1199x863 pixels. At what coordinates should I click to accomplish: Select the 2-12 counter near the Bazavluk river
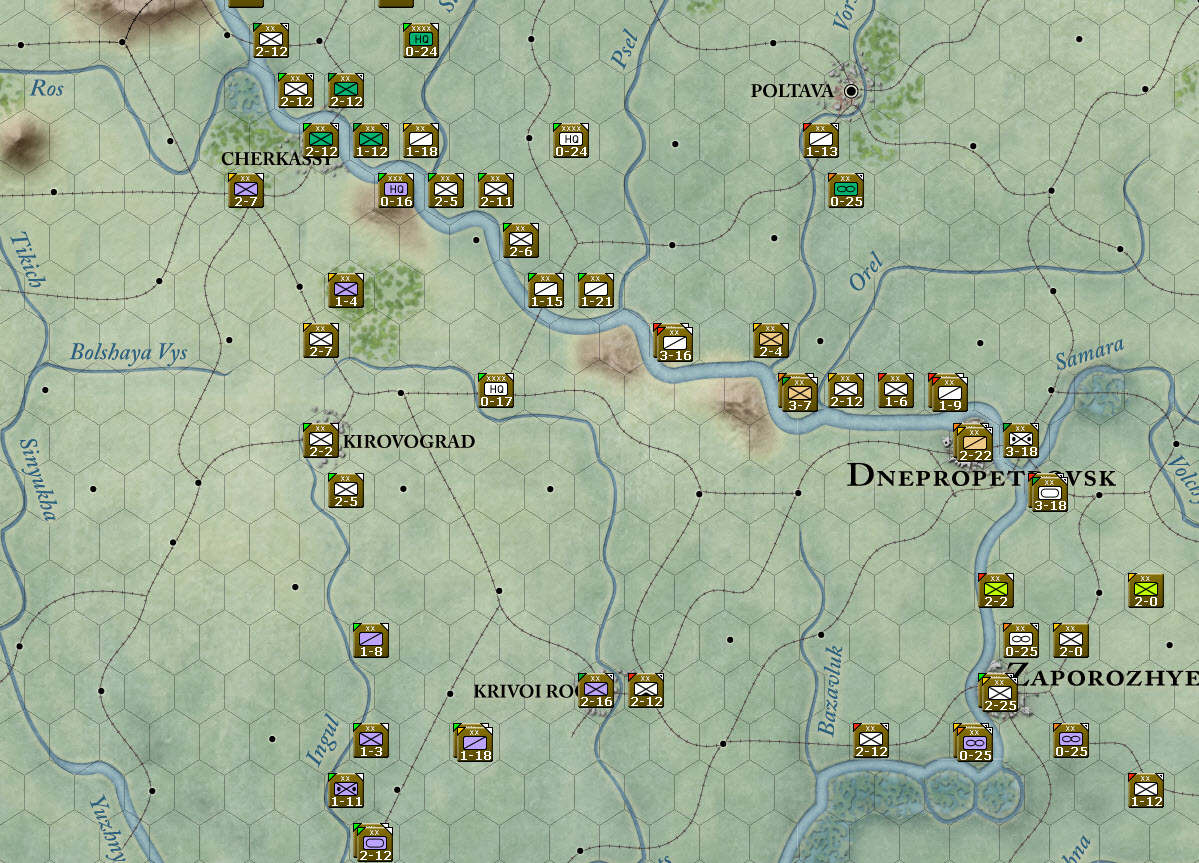pos(872,741)
